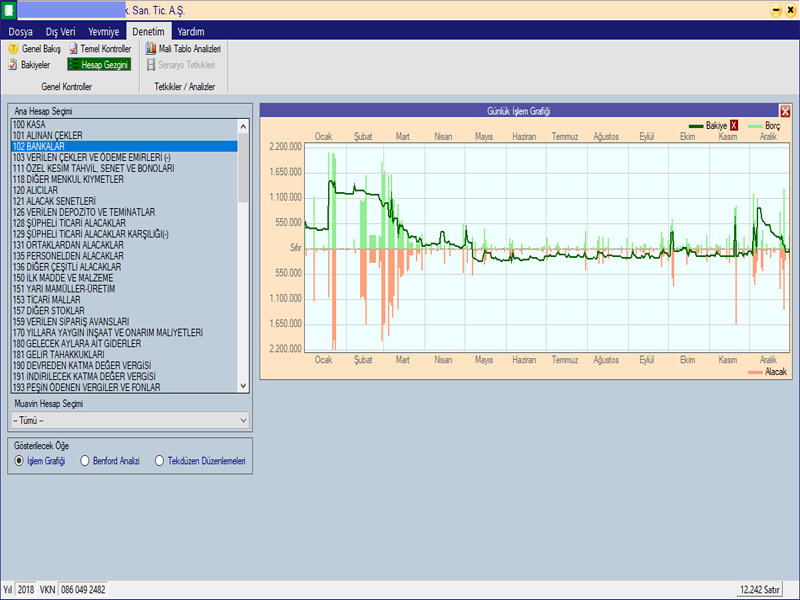
Task: Open the Yevmiye menu
Action: pyautogui.click(x=104, y=32)
